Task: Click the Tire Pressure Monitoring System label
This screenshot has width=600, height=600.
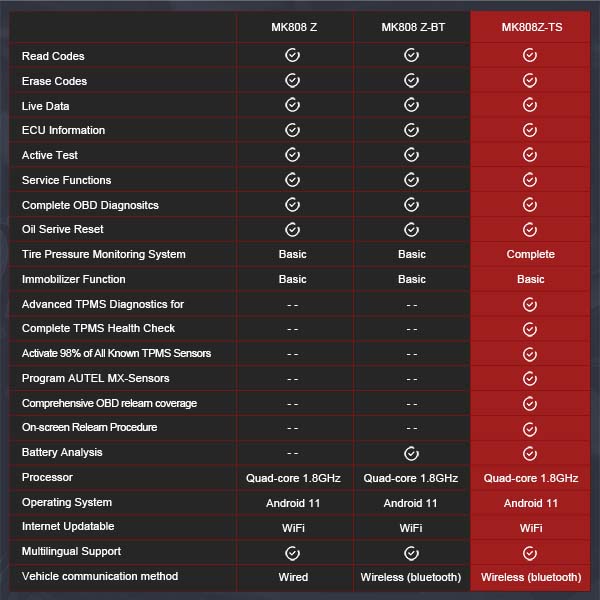Action: 104,254
